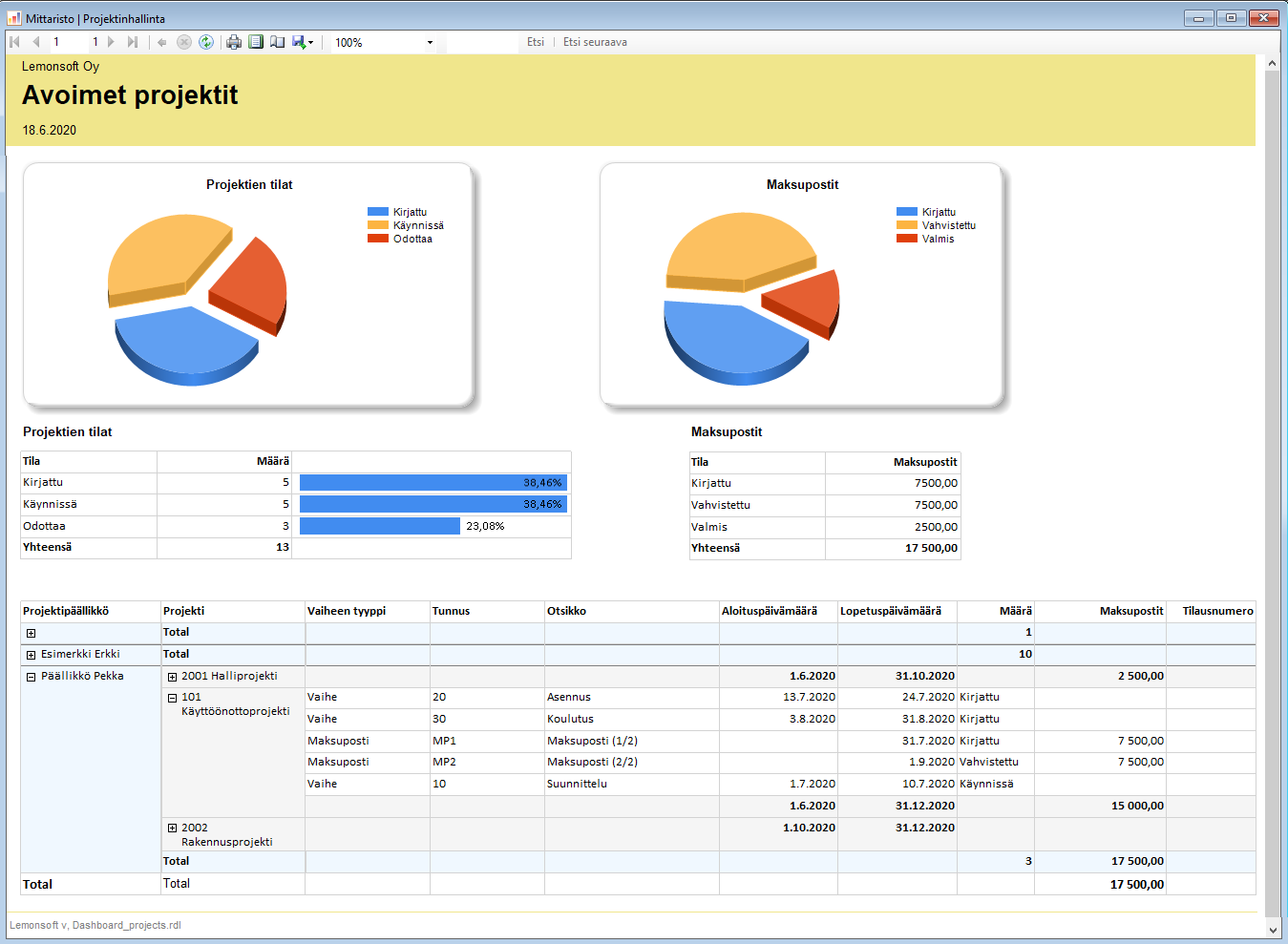1288x944 pixels.
Task: Collapse Päällikkö Pekka group
Action: coord(31,677)
